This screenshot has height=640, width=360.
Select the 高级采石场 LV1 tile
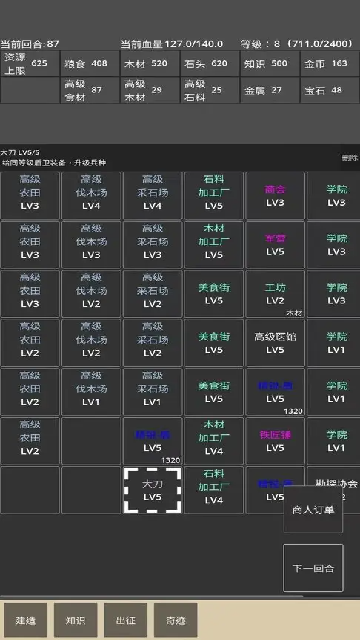pos(152,392)
